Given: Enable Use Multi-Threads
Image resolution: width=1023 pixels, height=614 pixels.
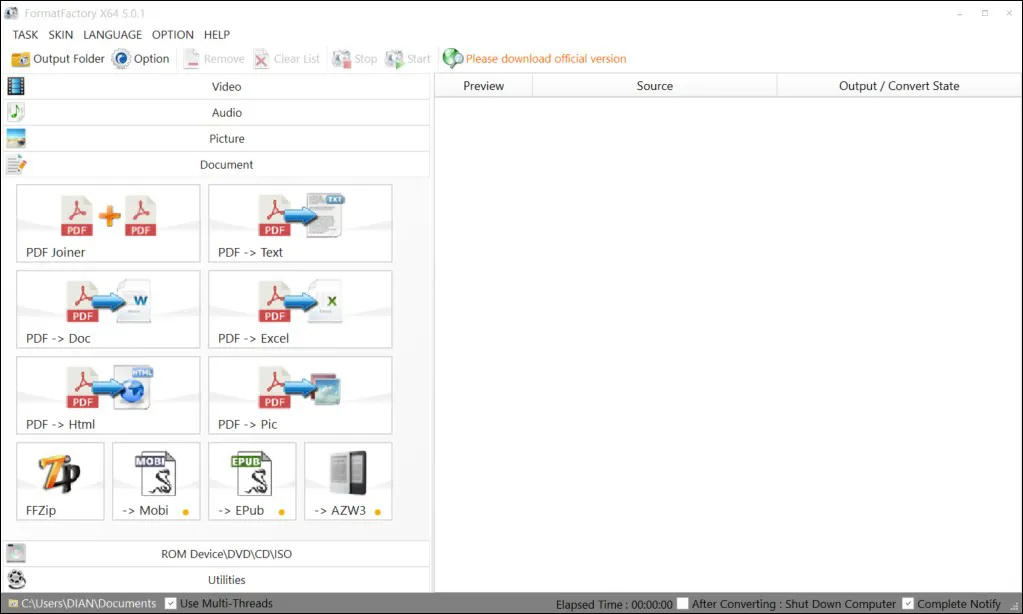Looking at the screenshot, I should [x=170, y=603].
